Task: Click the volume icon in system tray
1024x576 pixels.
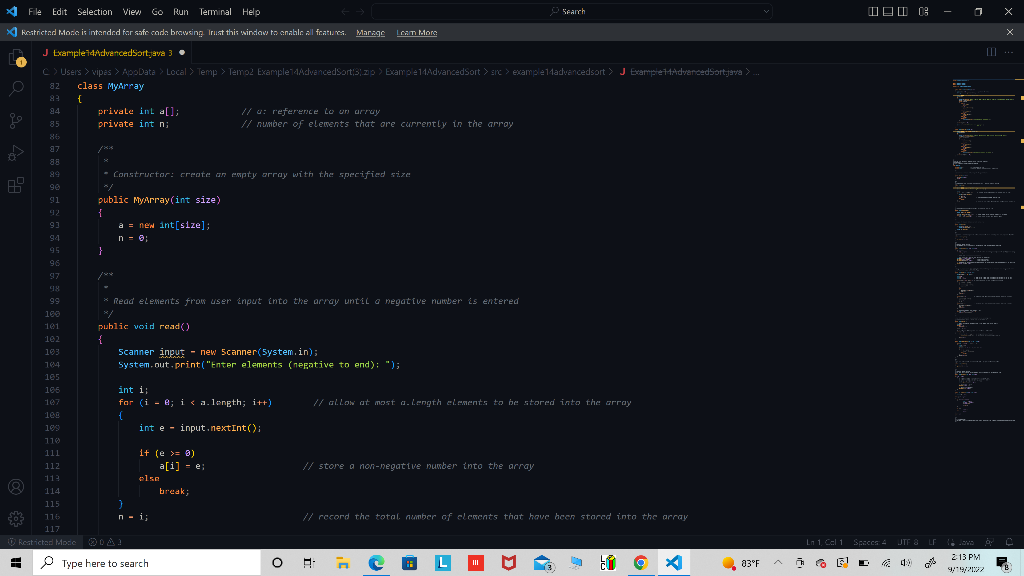Action: pos(906,562)
